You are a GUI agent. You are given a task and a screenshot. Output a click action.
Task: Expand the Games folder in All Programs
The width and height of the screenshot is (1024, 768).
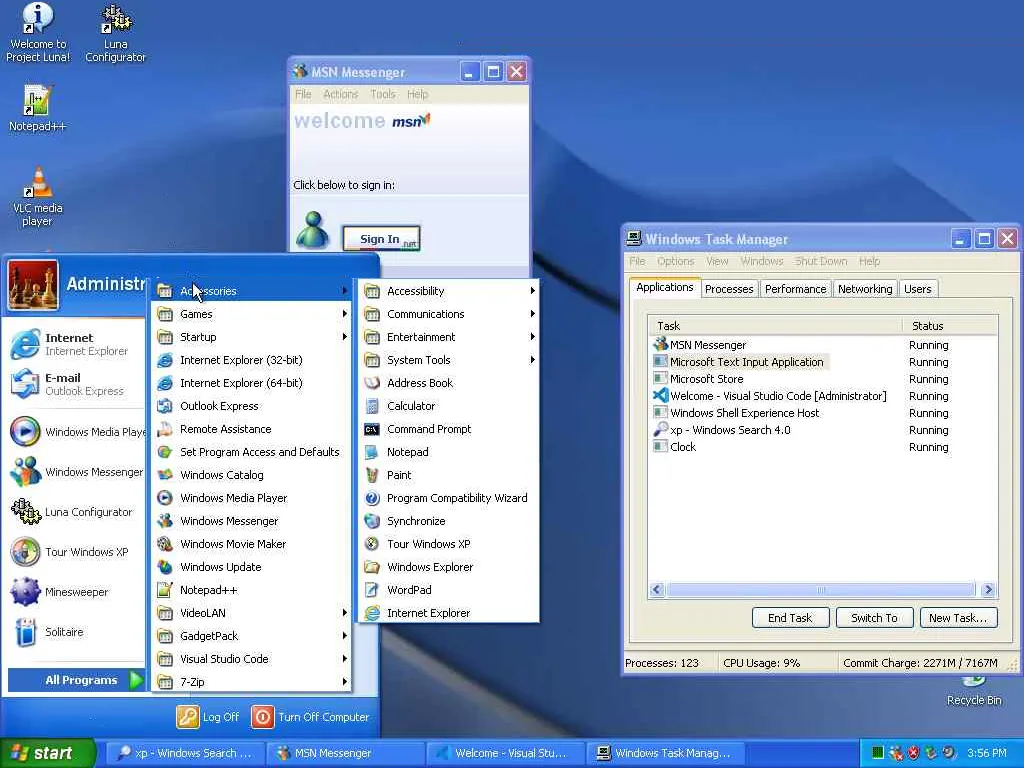click(251, 314)
